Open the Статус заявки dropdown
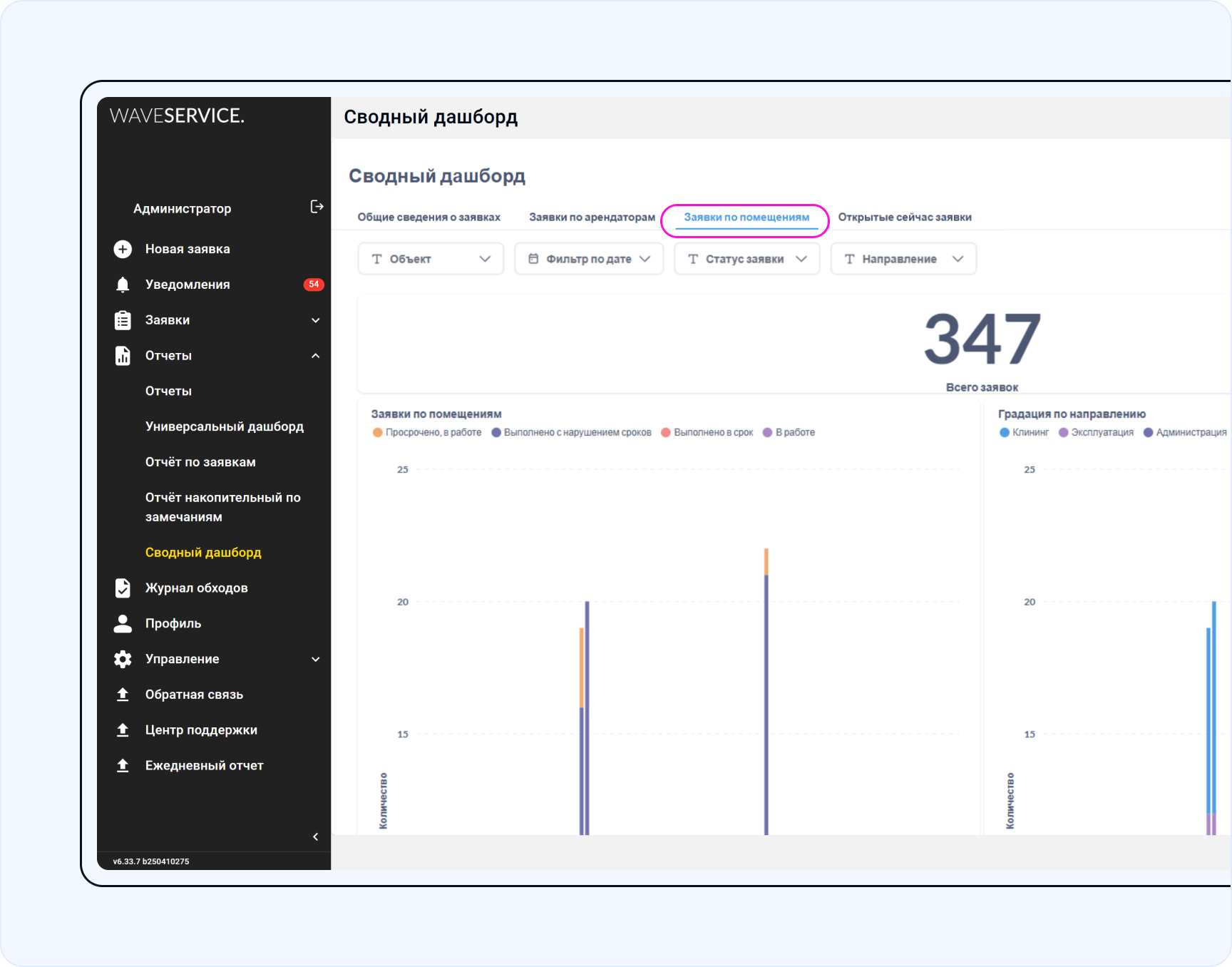The height and width of the screenshot is (967, 1232). 746,259
